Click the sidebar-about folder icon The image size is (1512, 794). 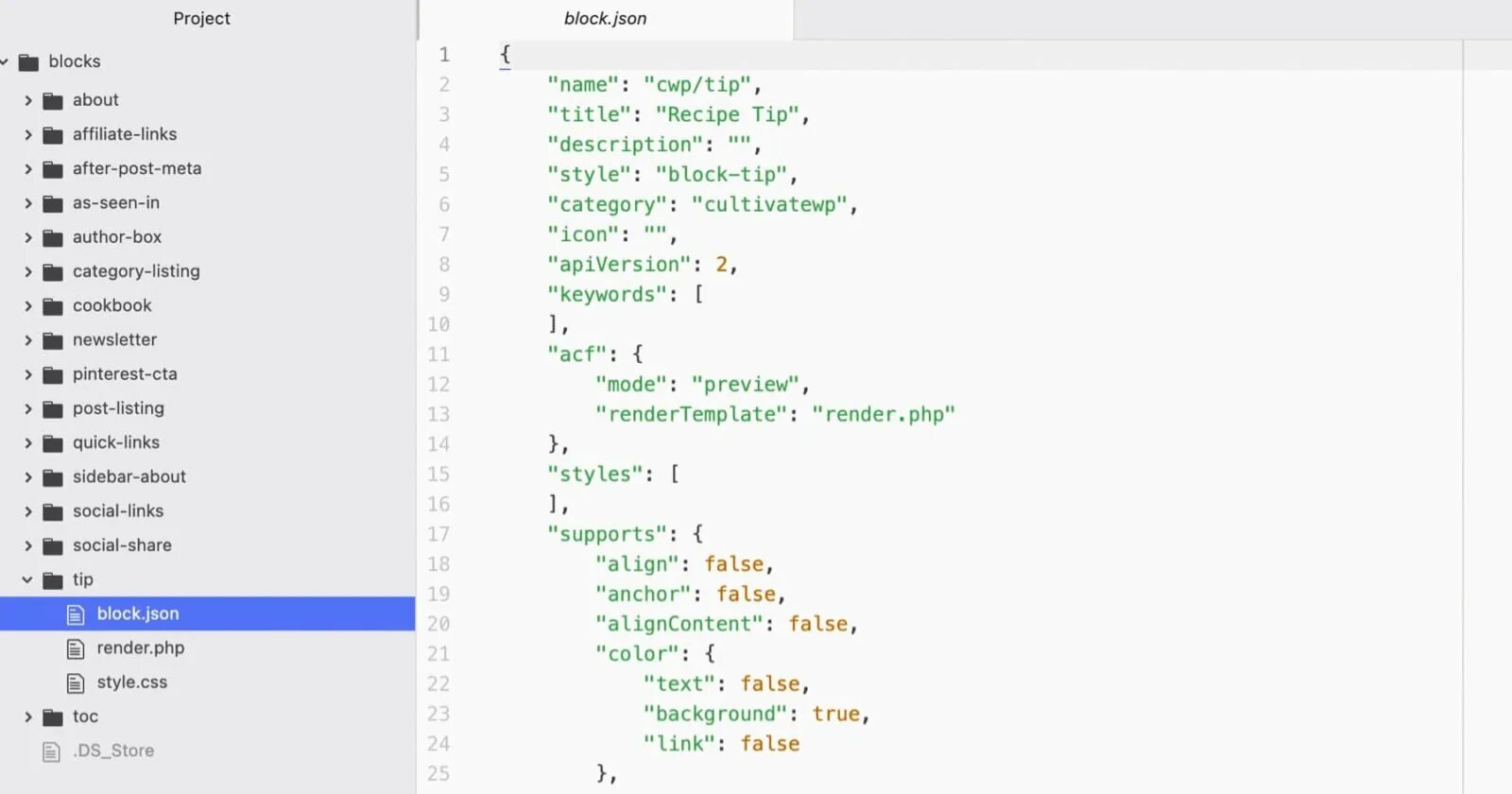point(53,477)
